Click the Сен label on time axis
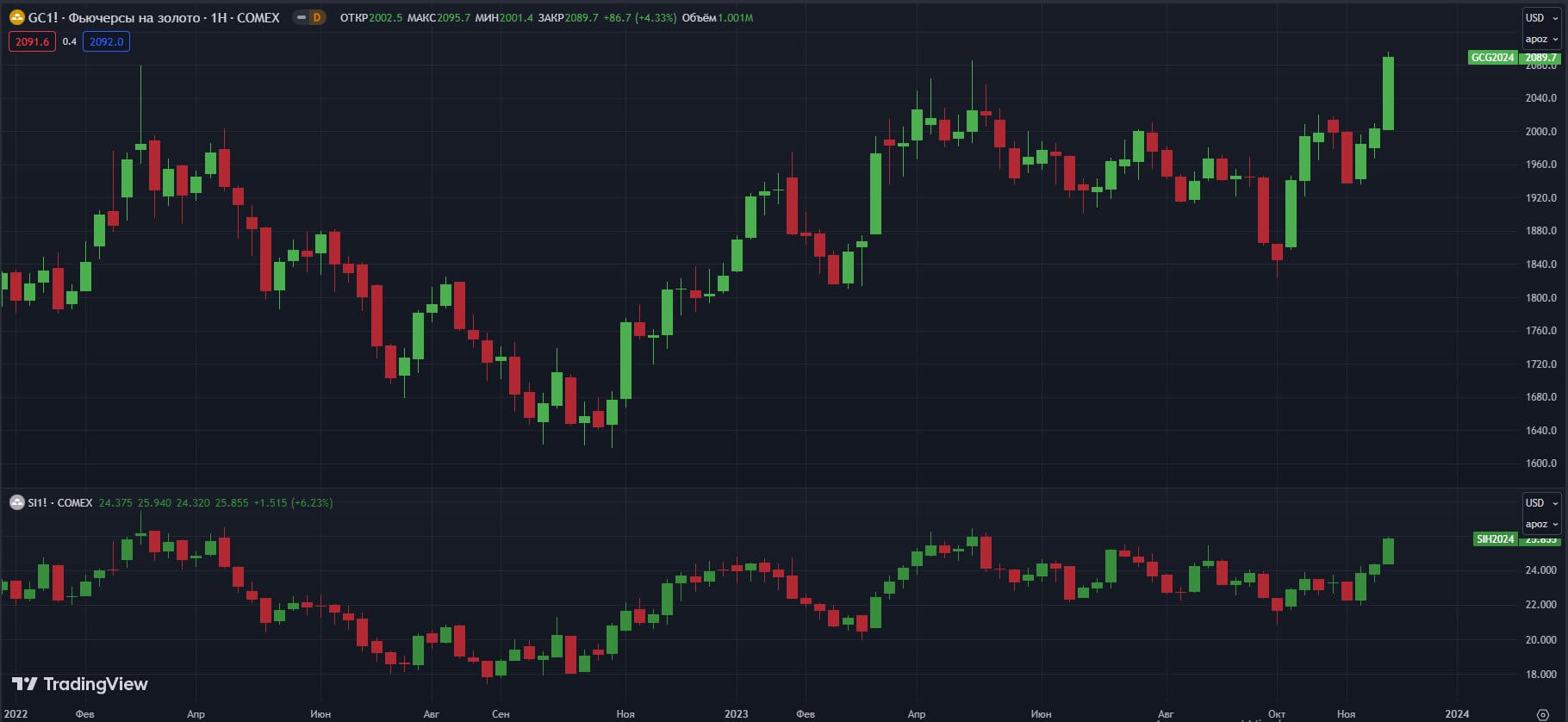 501,714
